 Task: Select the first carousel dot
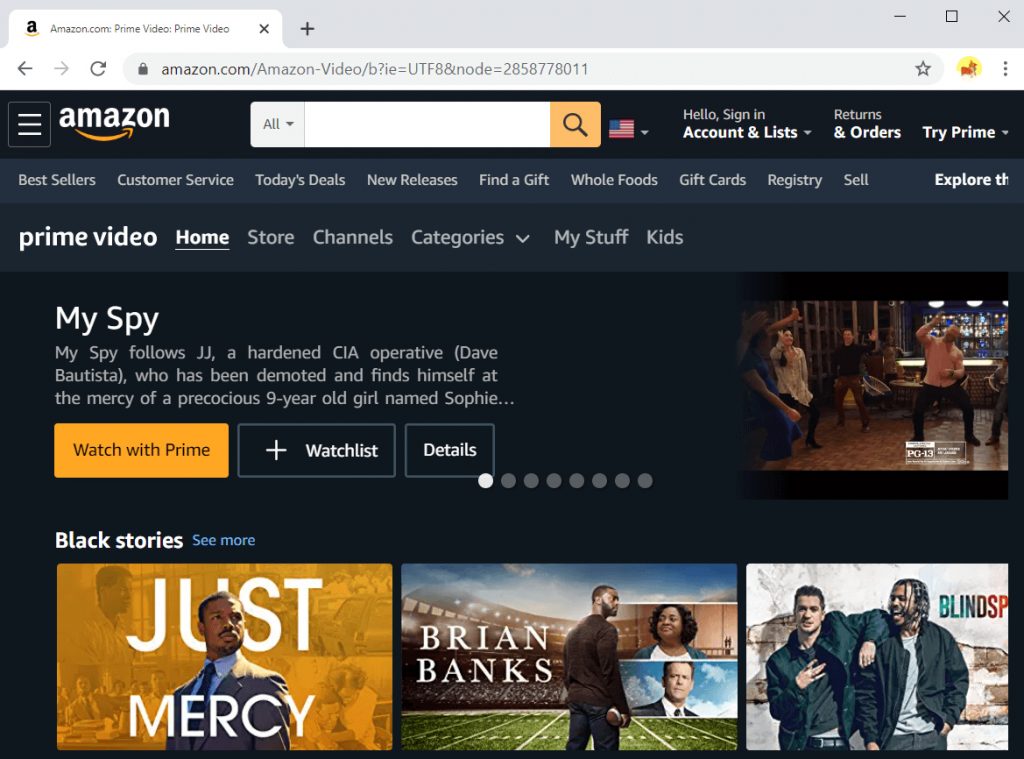point(485,481)
